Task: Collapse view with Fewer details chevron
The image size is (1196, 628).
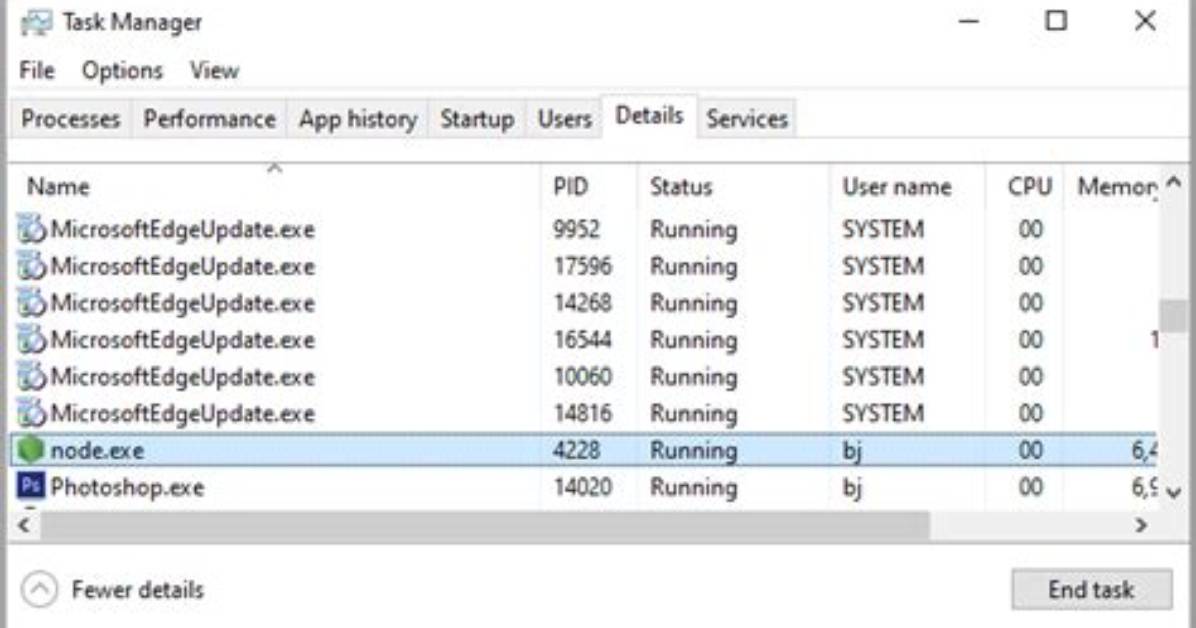Action: point(39,589)
